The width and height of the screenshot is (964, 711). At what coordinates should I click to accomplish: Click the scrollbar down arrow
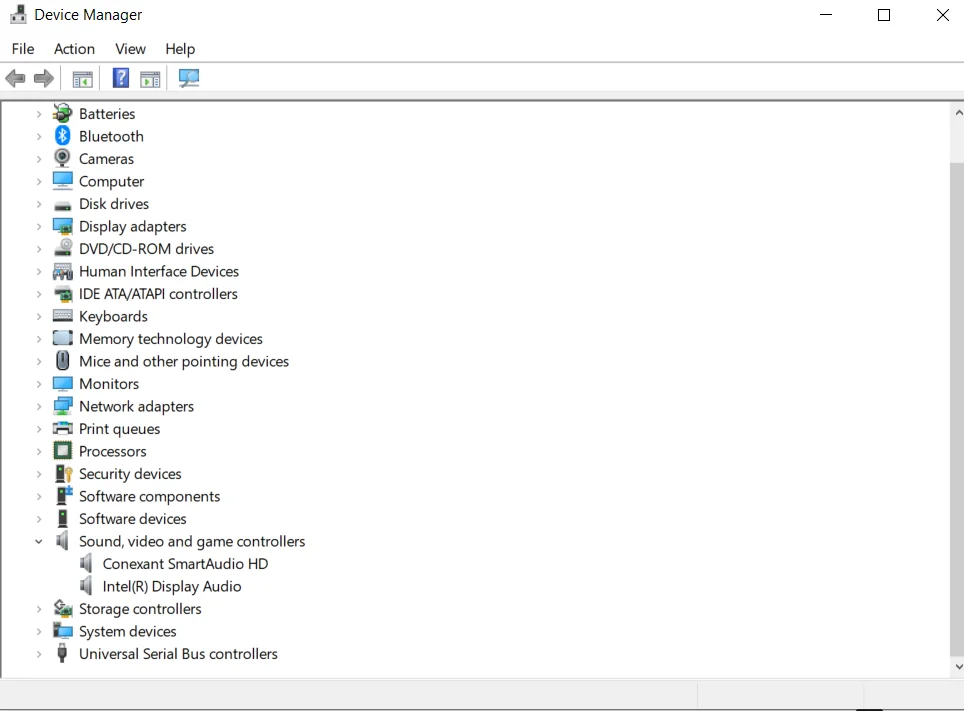[x=958, y=666]
